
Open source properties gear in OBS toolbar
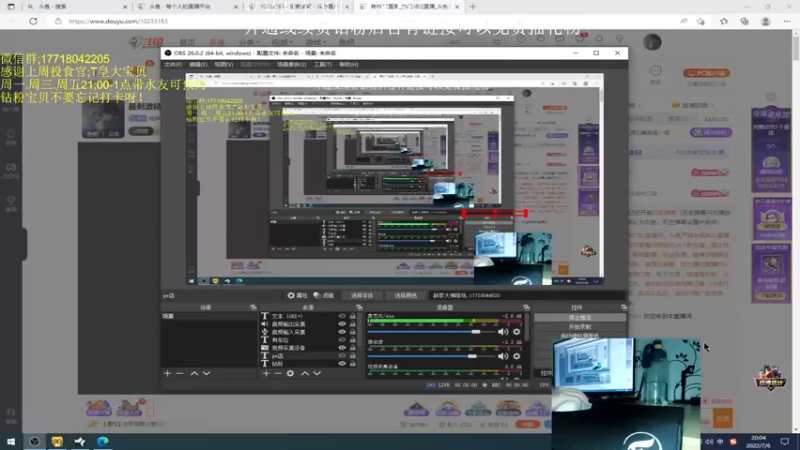[x=297, y=295]
